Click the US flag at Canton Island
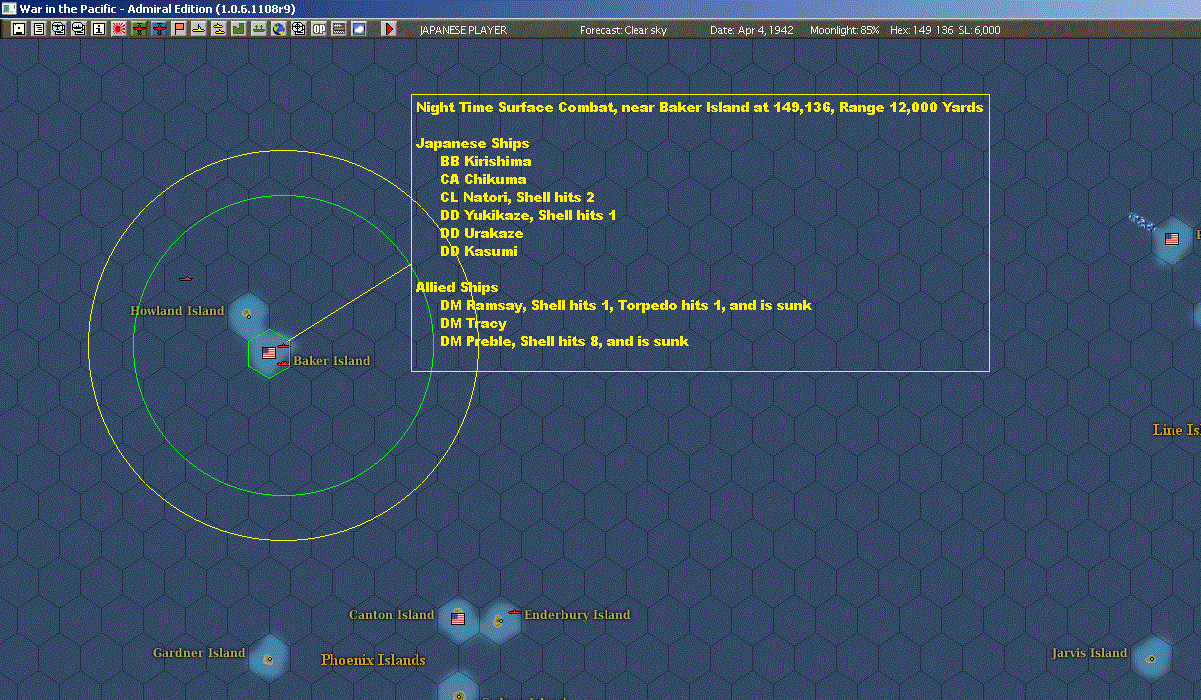Screen dimensions: 1201x700 tap(458, 619)
